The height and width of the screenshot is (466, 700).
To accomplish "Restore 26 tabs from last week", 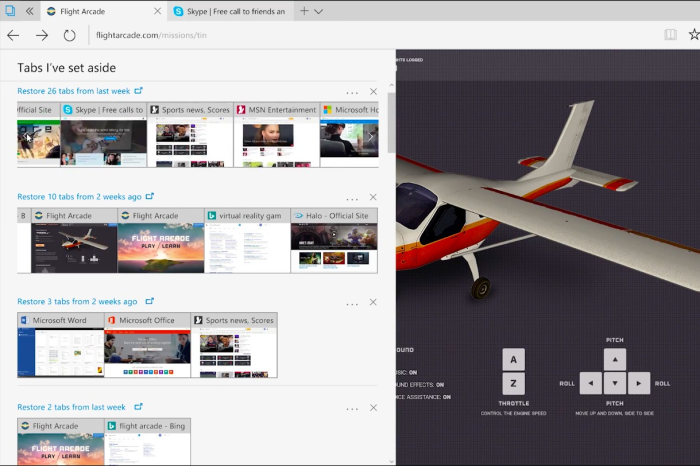I will click(74, 91).
